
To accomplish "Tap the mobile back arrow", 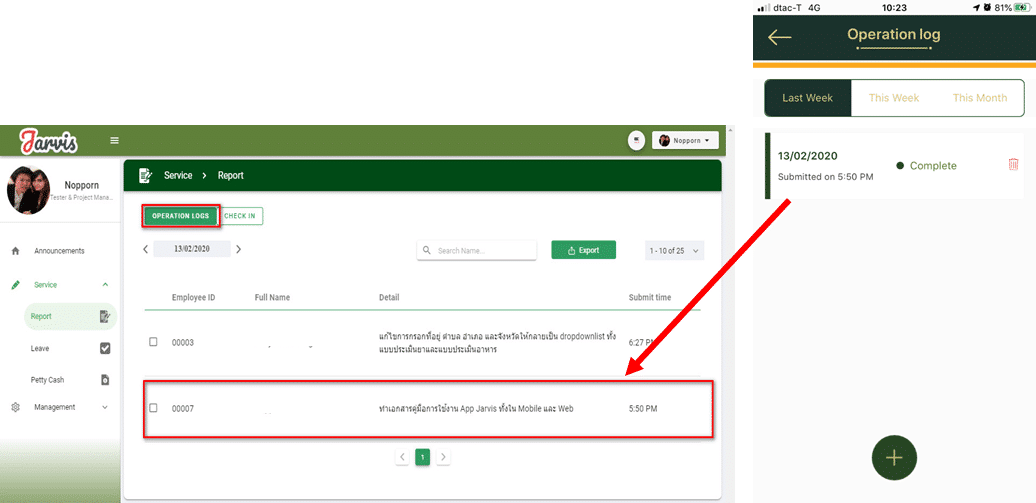I will 780,37.
